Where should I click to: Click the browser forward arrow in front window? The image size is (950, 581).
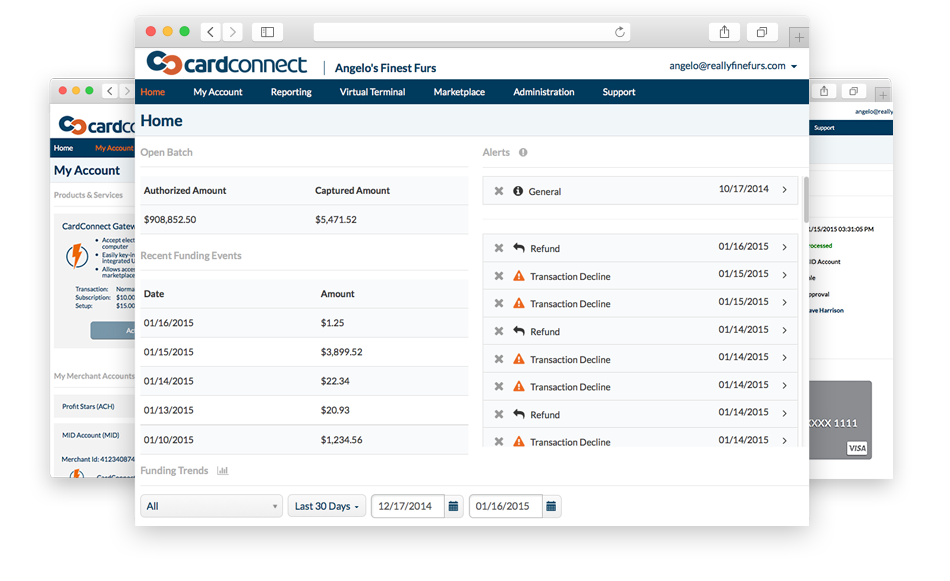pyautogui.click(x=233, y=32)
